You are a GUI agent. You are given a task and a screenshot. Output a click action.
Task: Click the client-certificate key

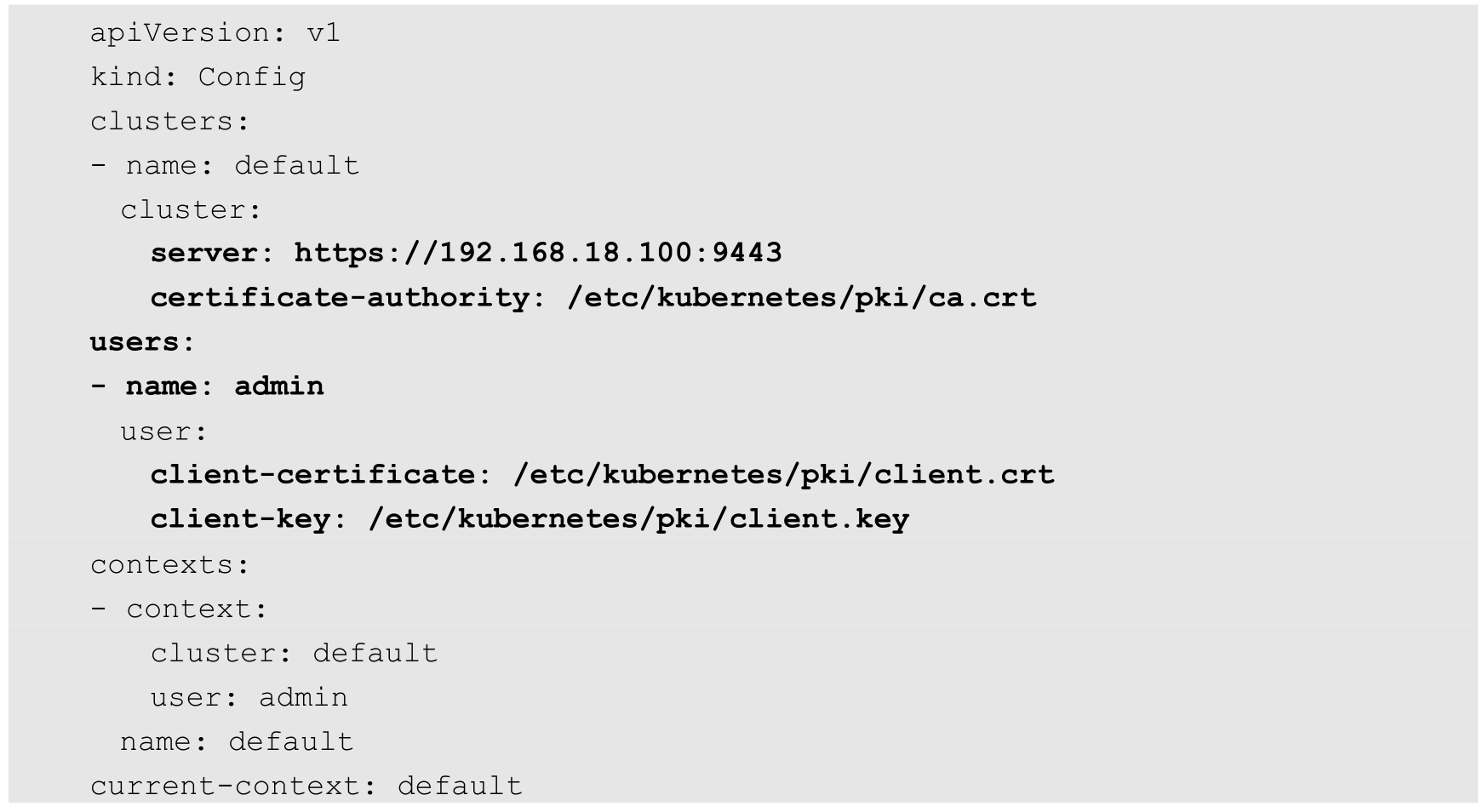[312, 475]
